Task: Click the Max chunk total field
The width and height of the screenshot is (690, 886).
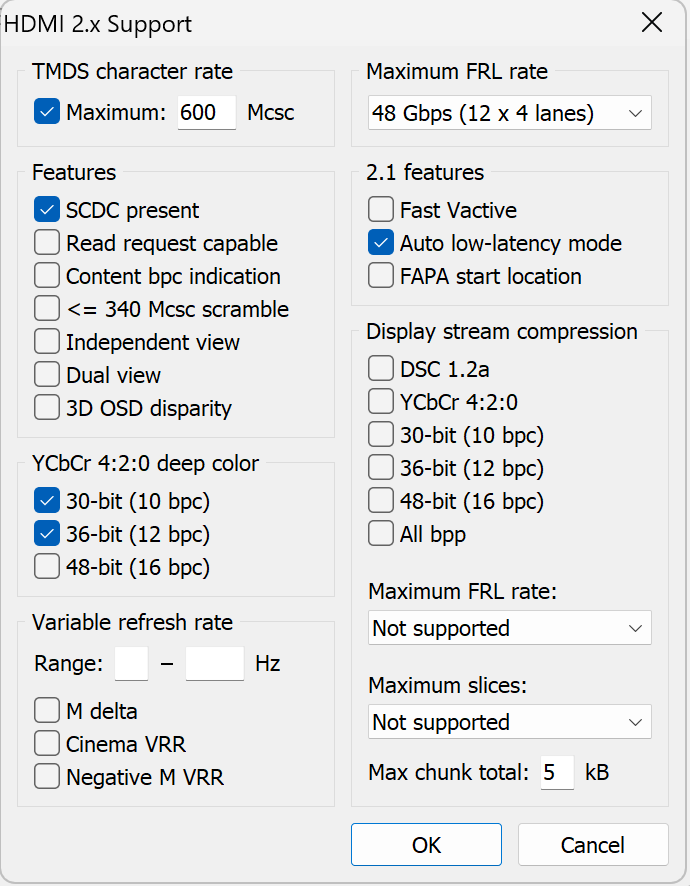Action: click(x=557, y=773)
